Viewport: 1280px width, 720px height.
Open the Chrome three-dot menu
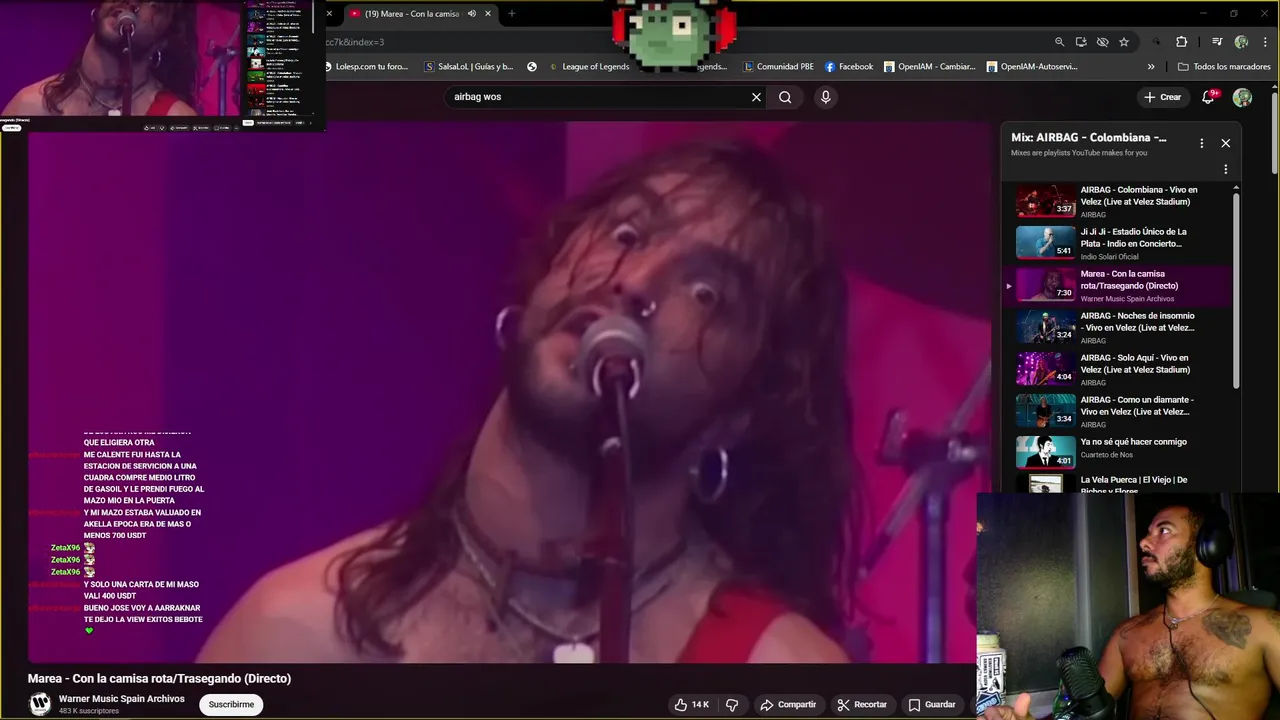tap(1265, 42)
